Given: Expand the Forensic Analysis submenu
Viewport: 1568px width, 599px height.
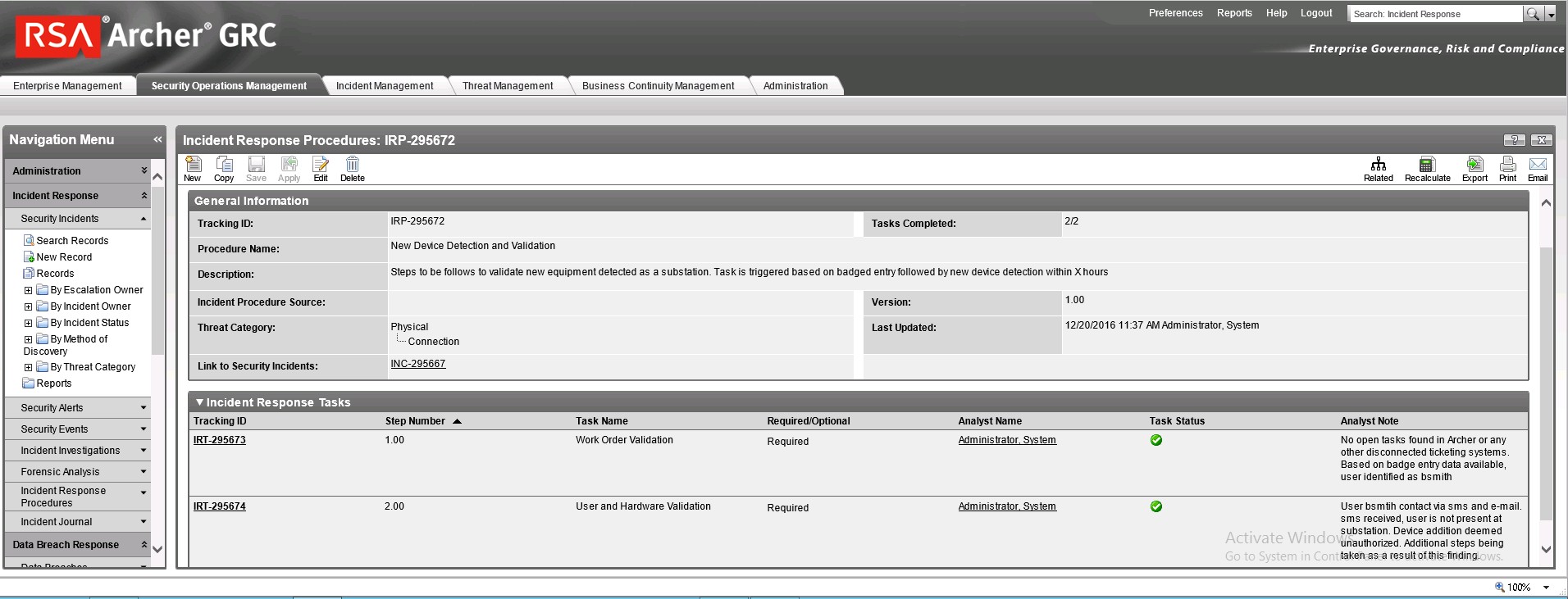Looking at the screenshot, I should (144, 471).
